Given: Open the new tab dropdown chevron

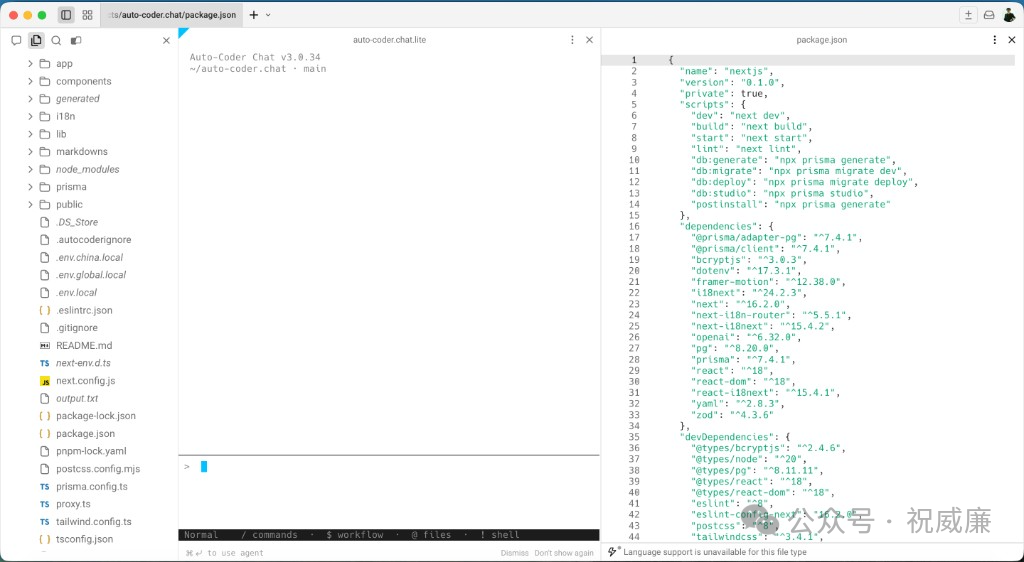Looking at the screenshot, I should tap(268, 15).
